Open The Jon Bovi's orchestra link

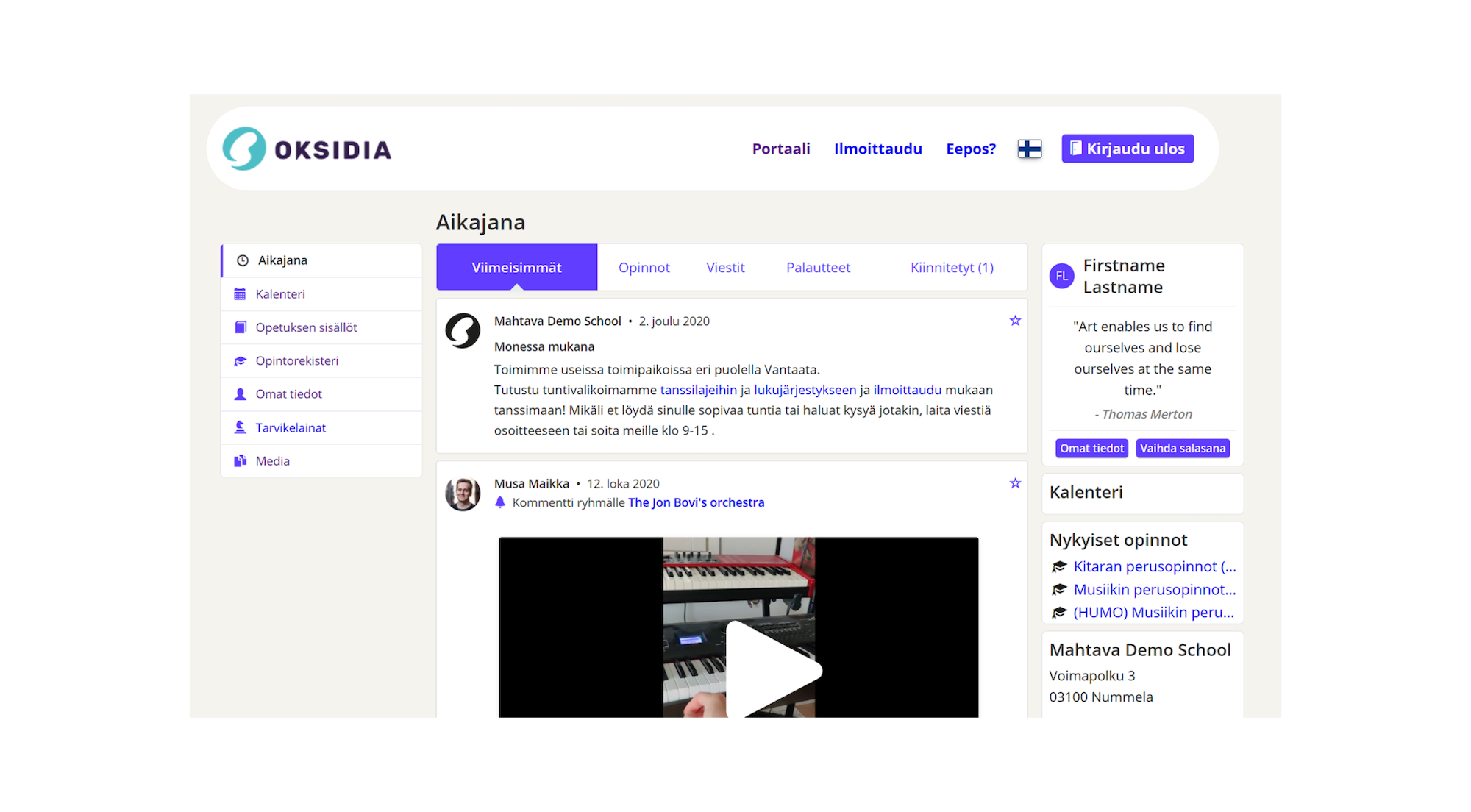point(696,502)
